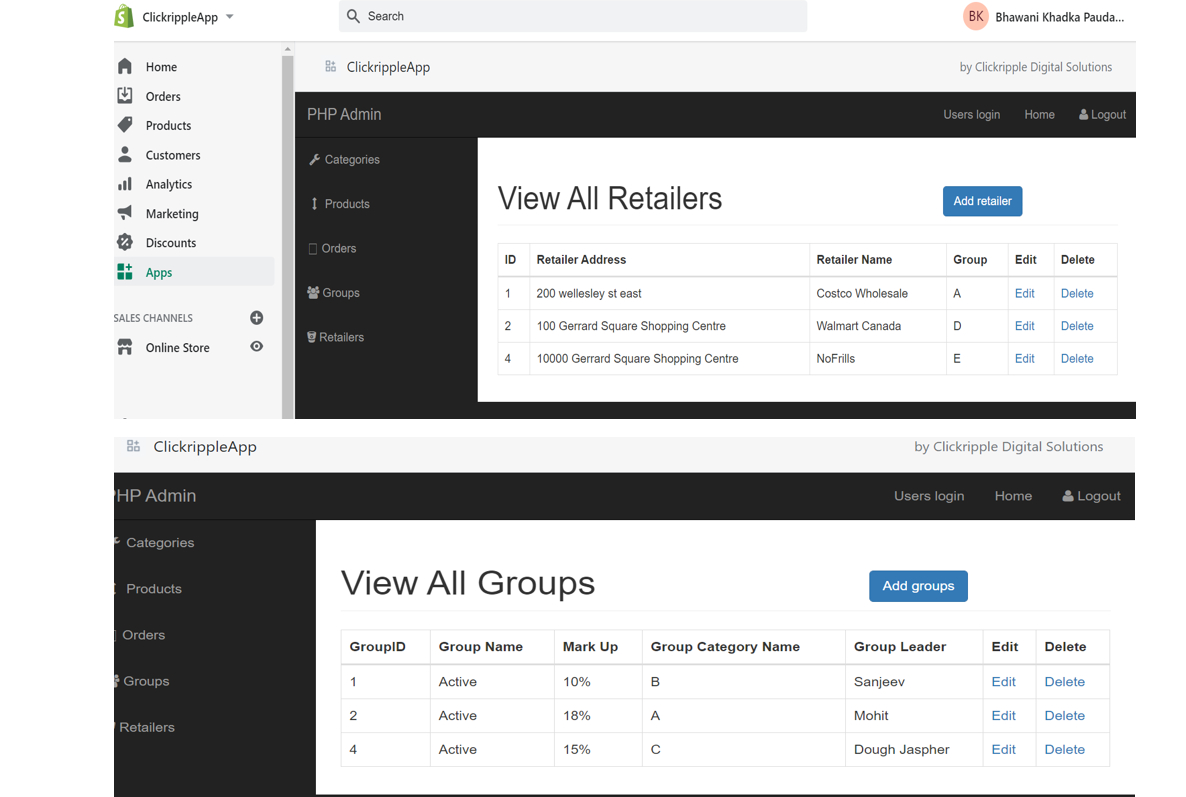Click the Shopify bag logo icon

pyautogui.click(x=124, y=16)
